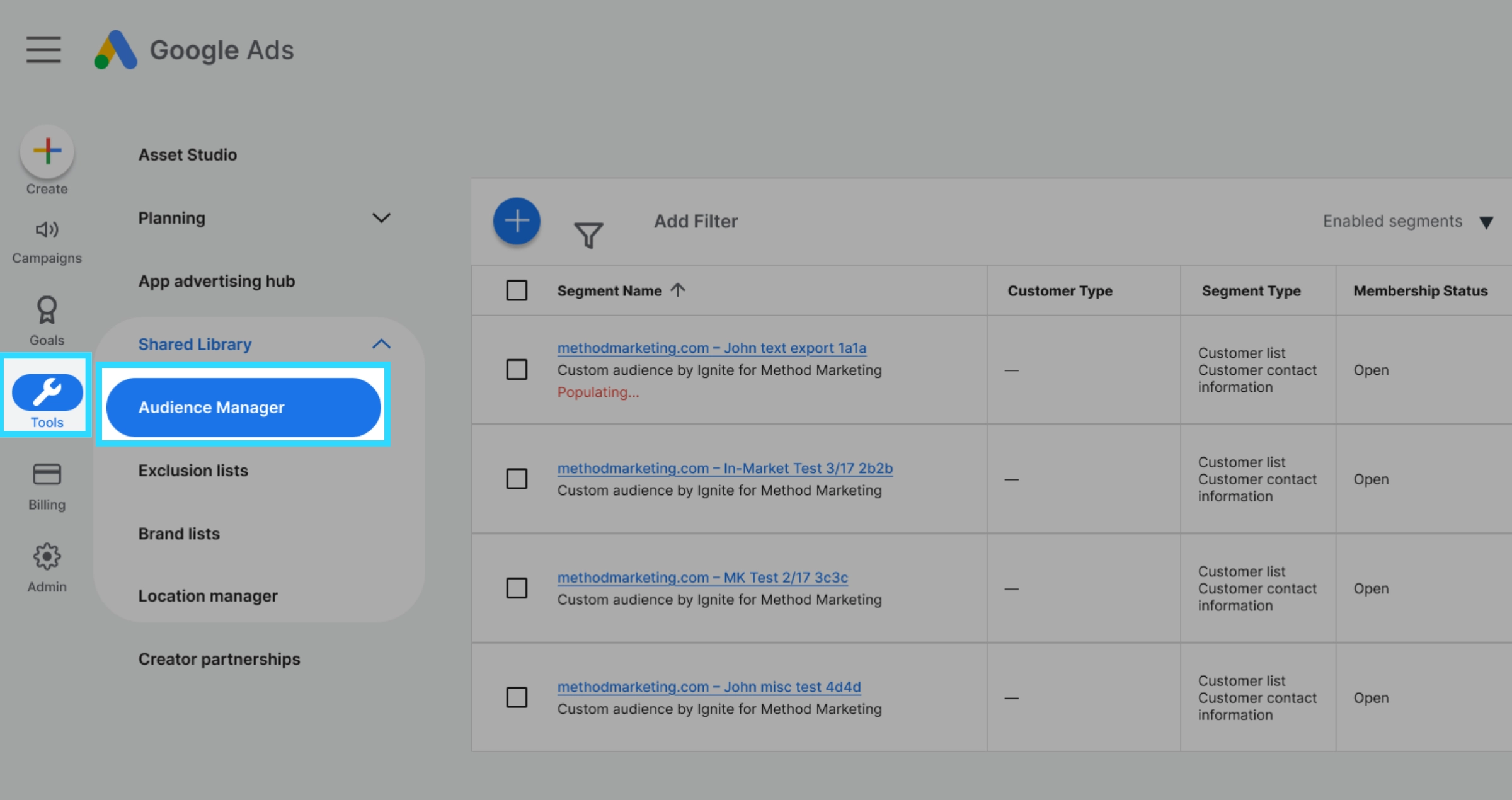Viewport: 1512px width, 800px height.
Task: Open Admin gear icon
Action: point(47,556)
